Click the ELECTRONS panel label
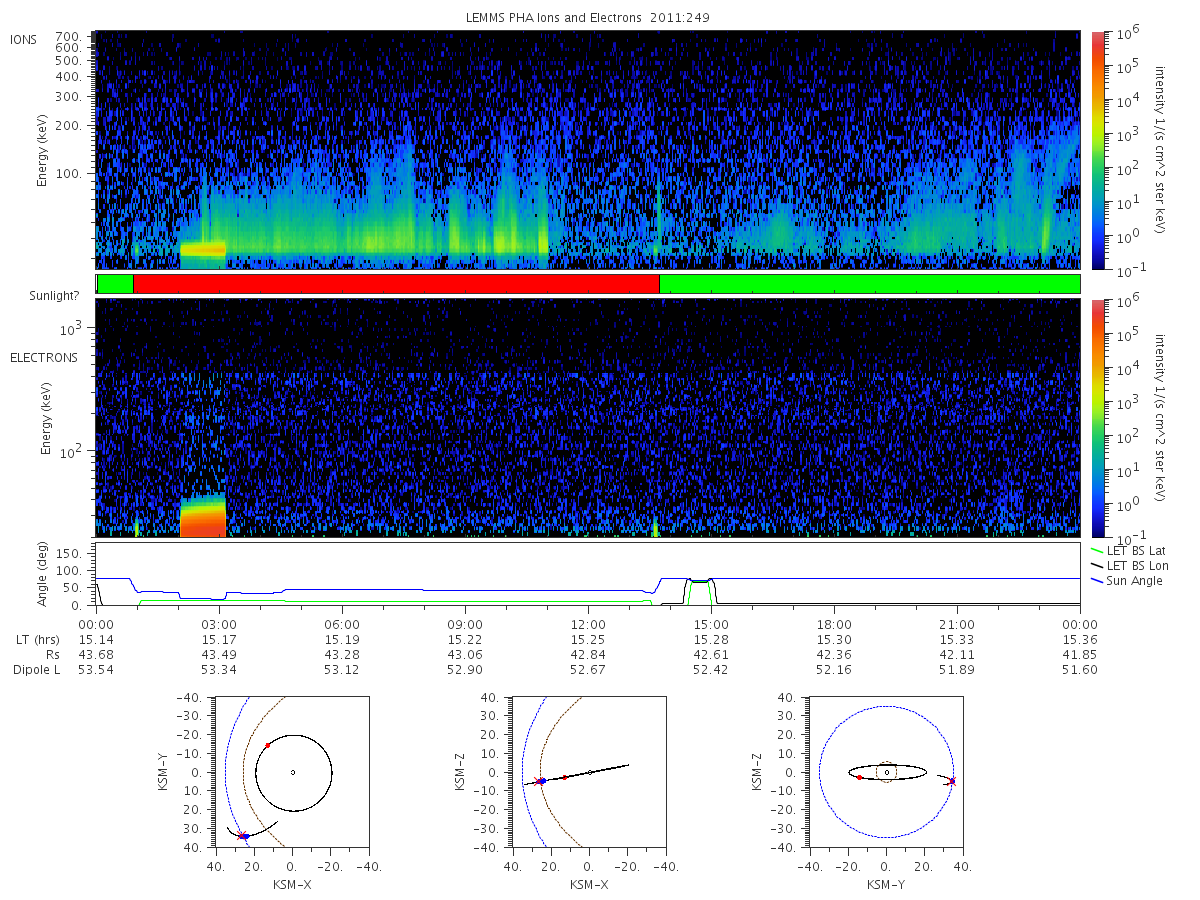The width and height of the screenshot is (1200, 900). [44, 358]
